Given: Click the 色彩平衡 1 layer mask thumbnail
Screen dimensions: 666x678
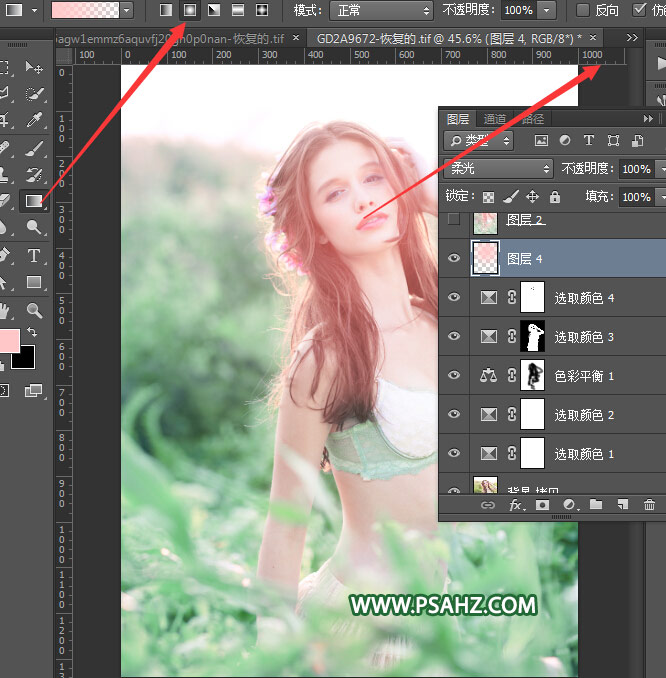Looking at the screenshot, I should click(533, 376).
